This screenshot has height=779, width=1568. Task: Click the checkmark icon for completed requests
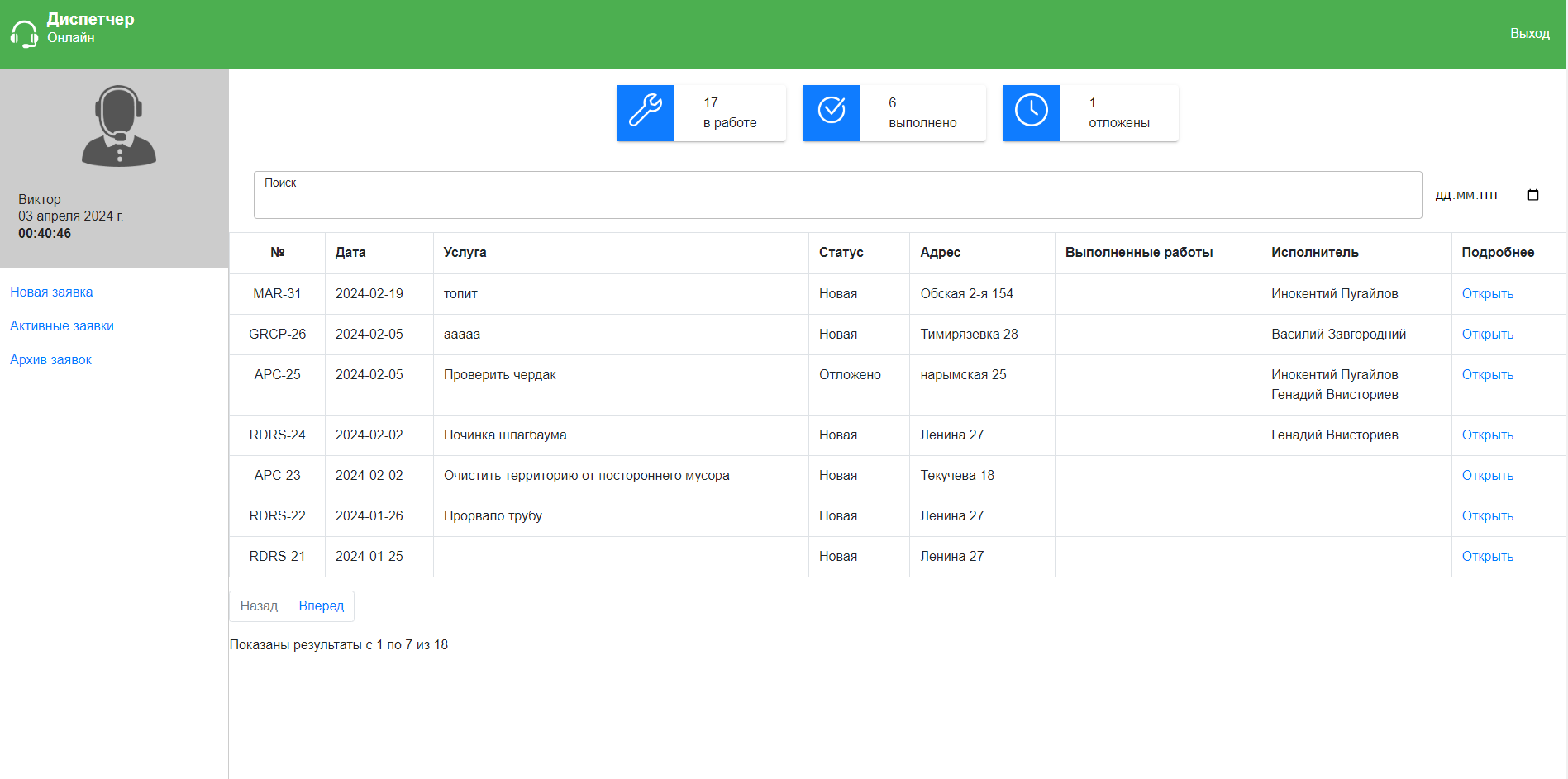click(832, 111)
